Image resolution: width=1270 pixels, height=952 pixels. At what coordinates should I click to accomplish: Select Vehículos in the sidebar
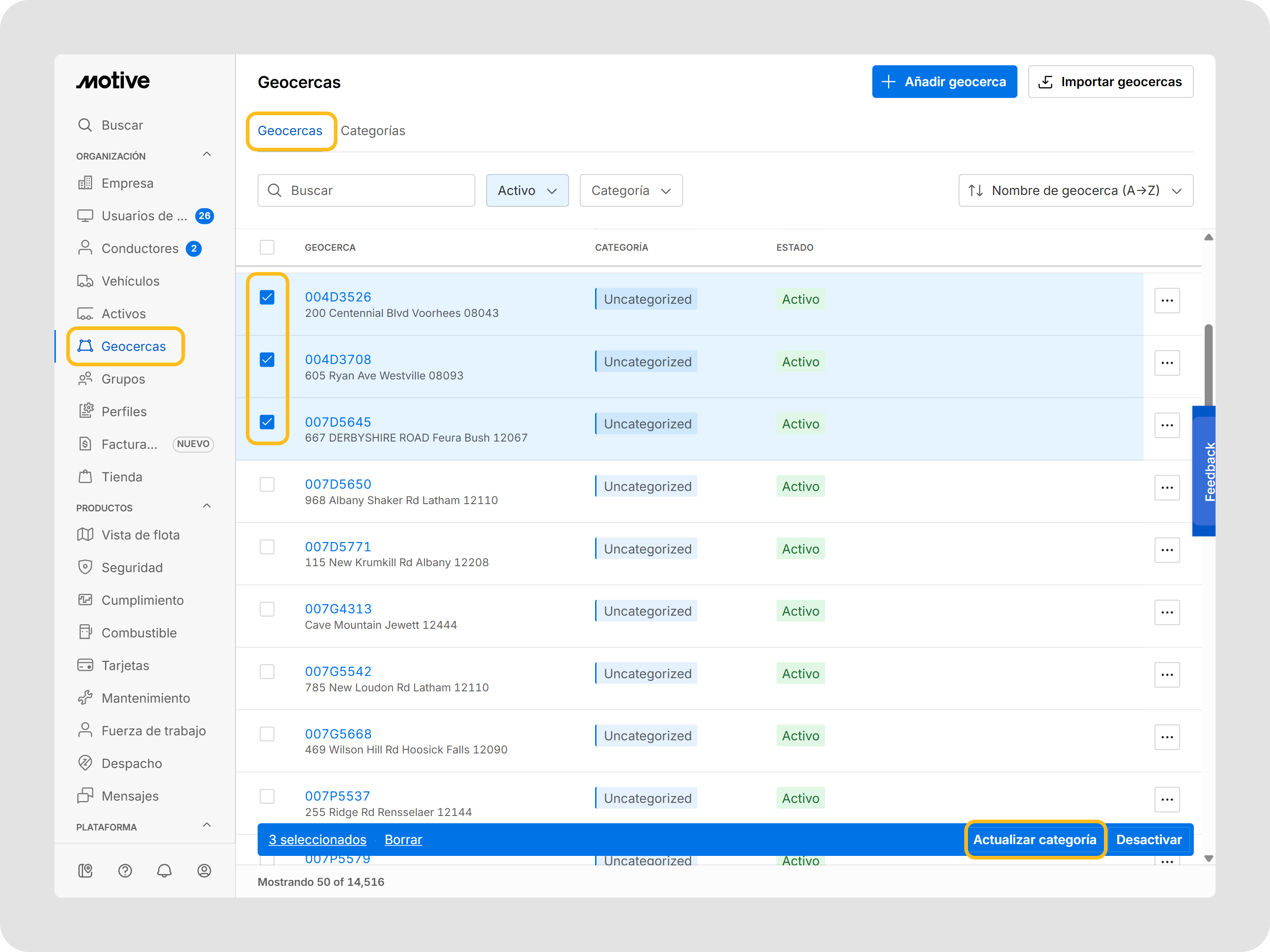[x=130, y=281]
